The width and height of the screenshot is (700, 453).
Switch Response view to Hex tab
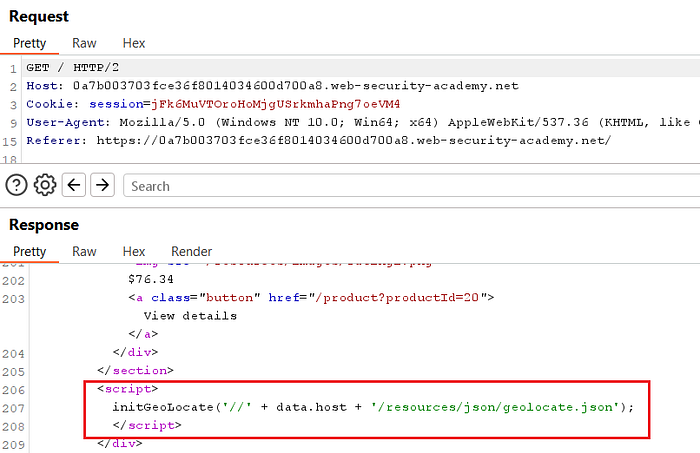(134, 252)
